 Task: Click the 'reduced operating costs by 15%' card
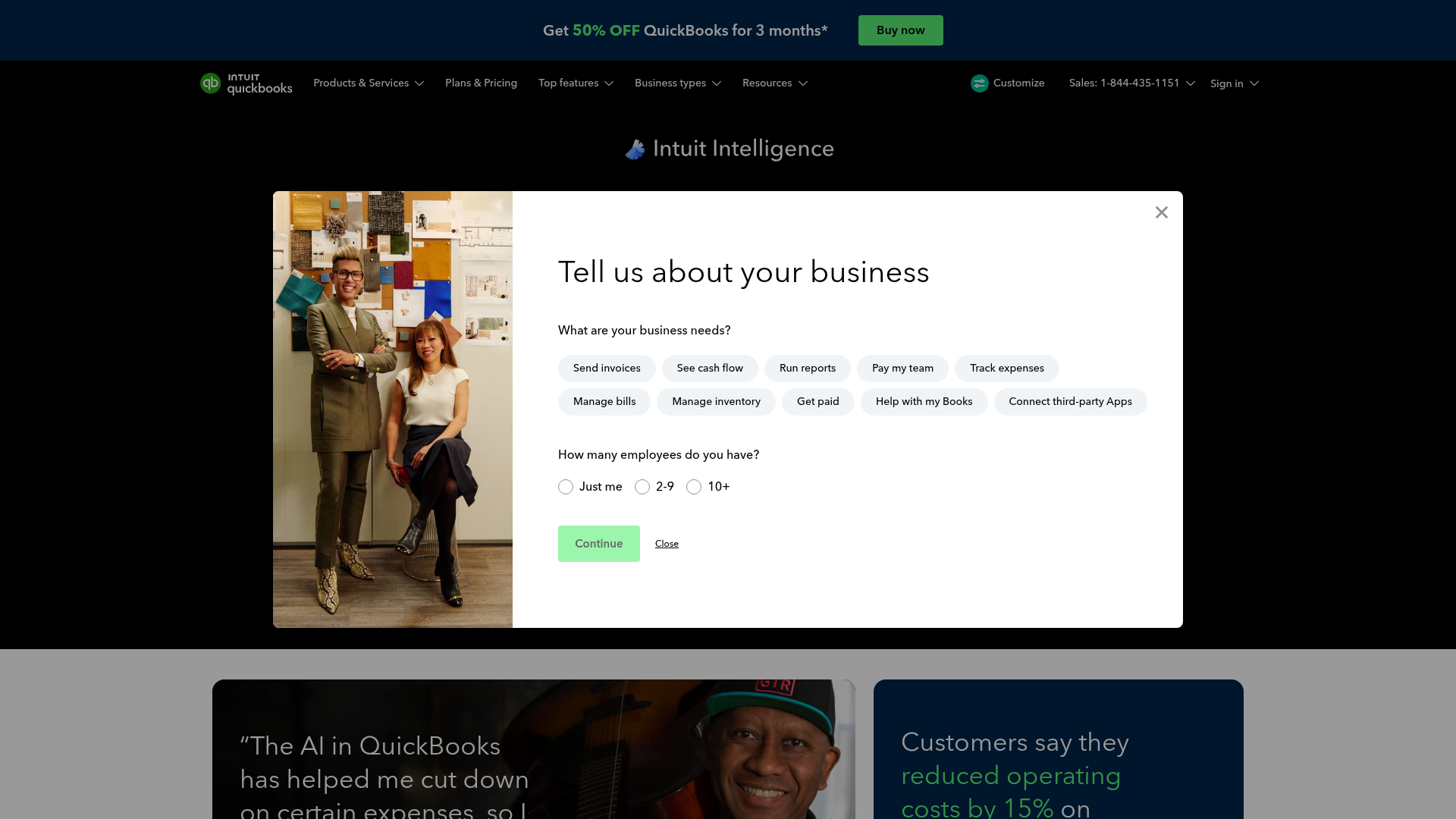pos(1058,749)
